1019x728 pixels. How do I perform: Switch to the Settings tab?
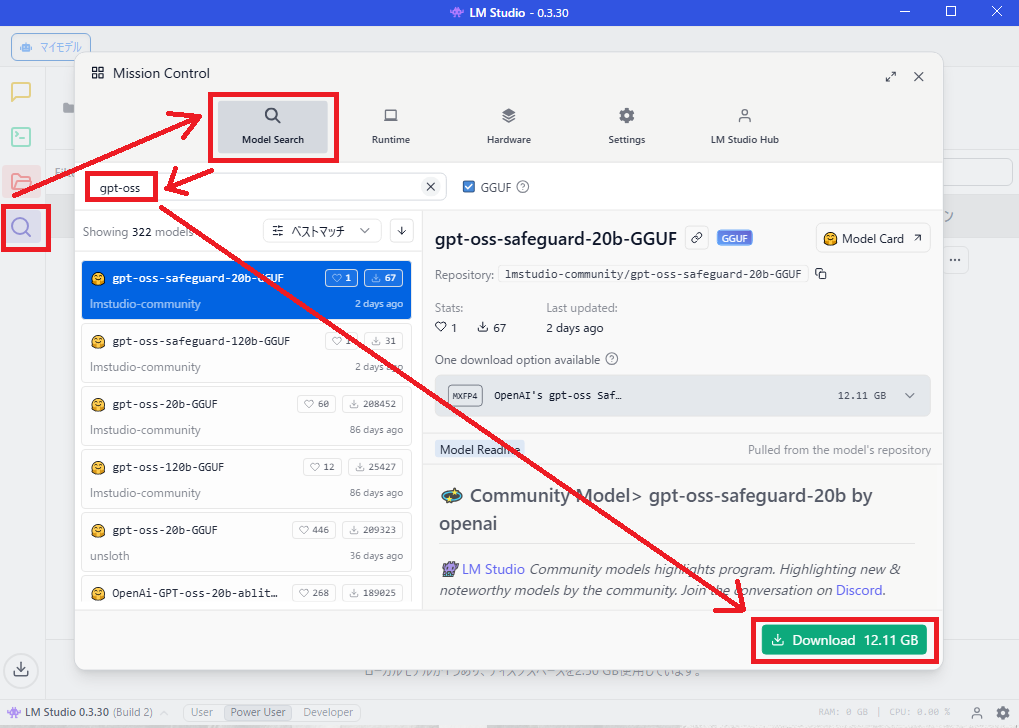click(626, 127)
